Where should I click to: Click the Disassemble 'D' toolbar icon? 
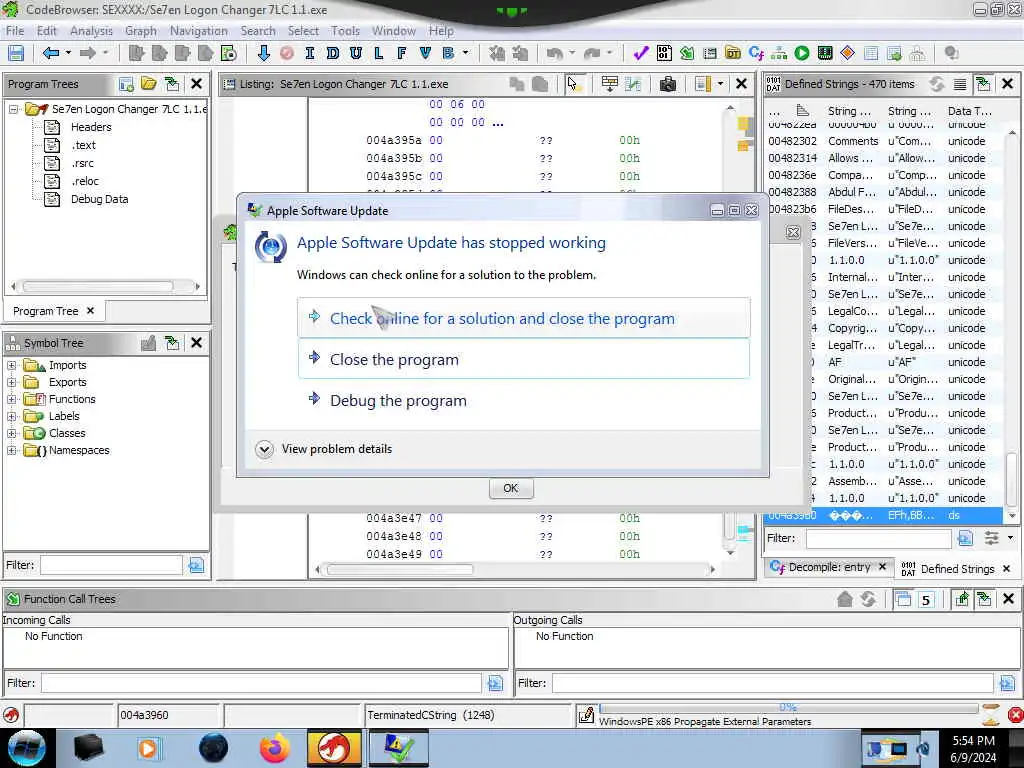pos(332,53)
